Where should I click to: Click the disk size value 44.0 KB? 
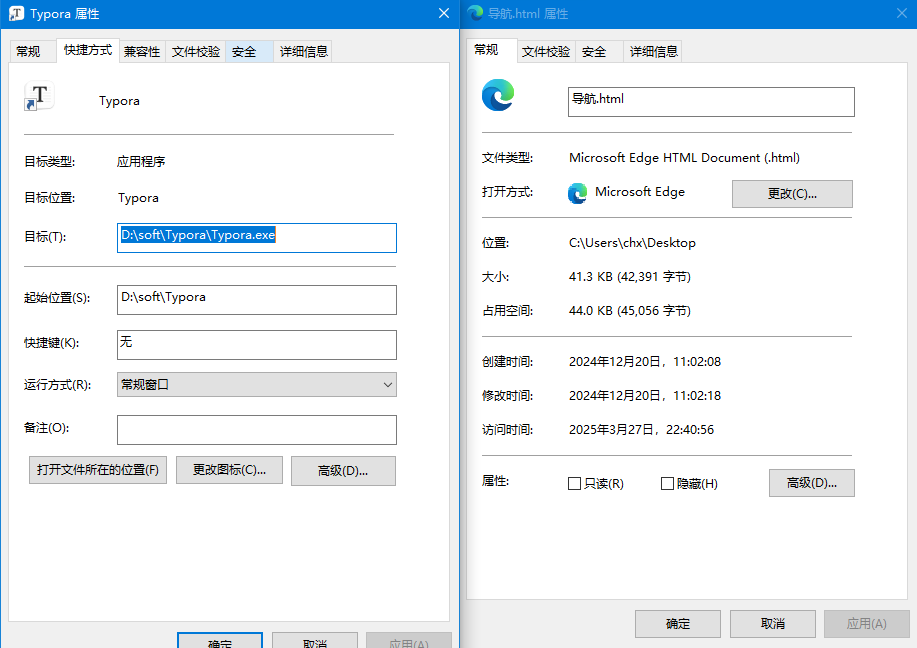click(630, 311)
